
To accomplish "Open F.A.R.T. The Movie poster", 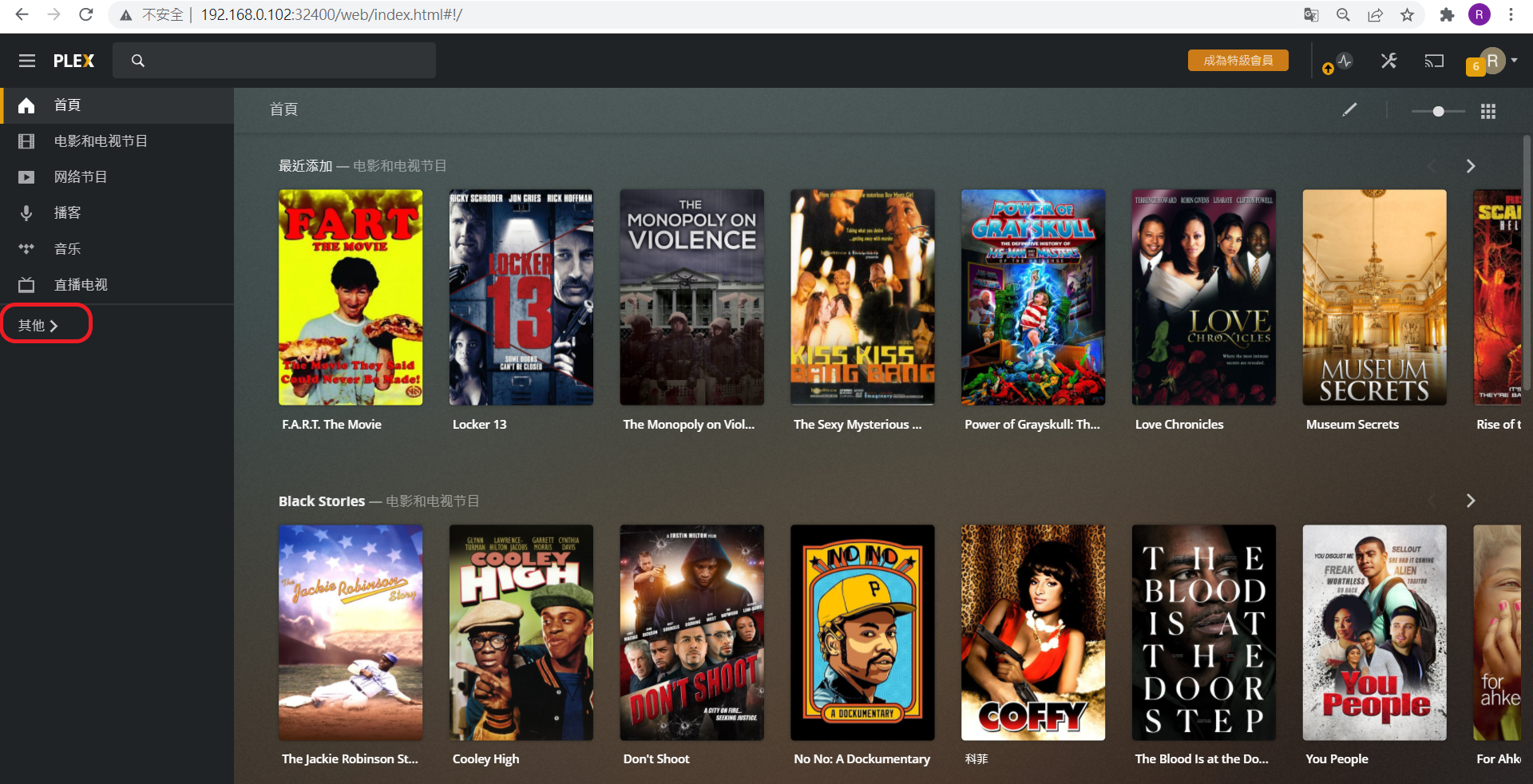I will click(x=351, y=297).
